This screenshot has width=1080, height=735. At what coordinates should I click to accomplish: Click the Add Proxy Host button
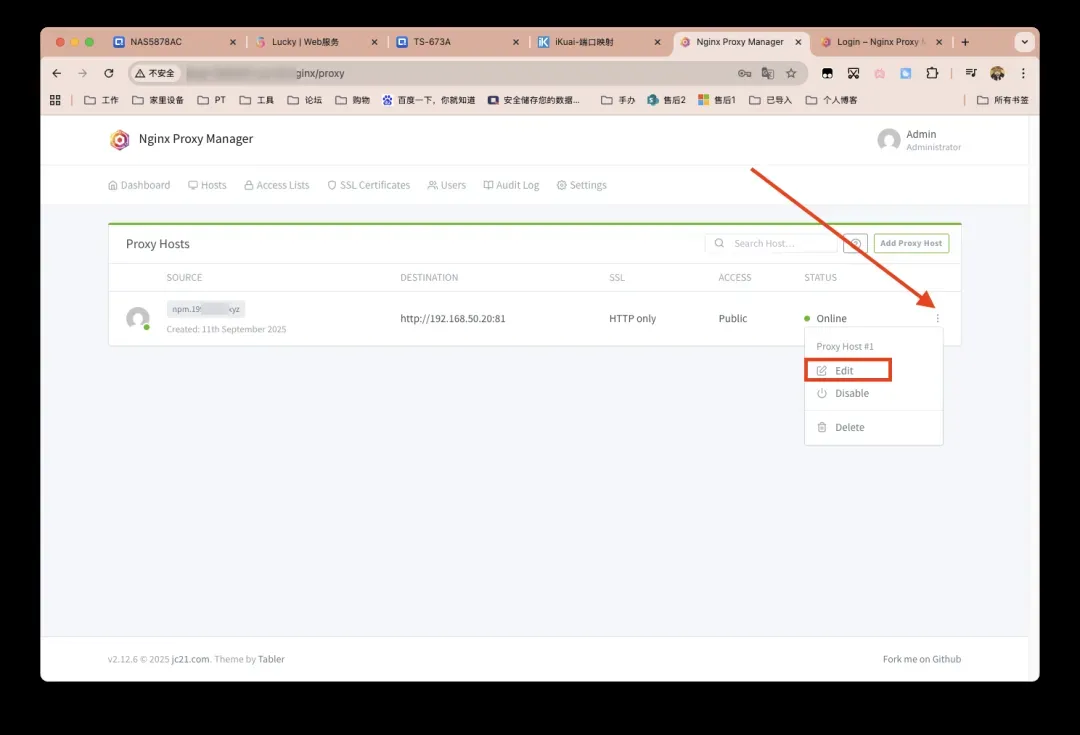(x=911, y=243)
